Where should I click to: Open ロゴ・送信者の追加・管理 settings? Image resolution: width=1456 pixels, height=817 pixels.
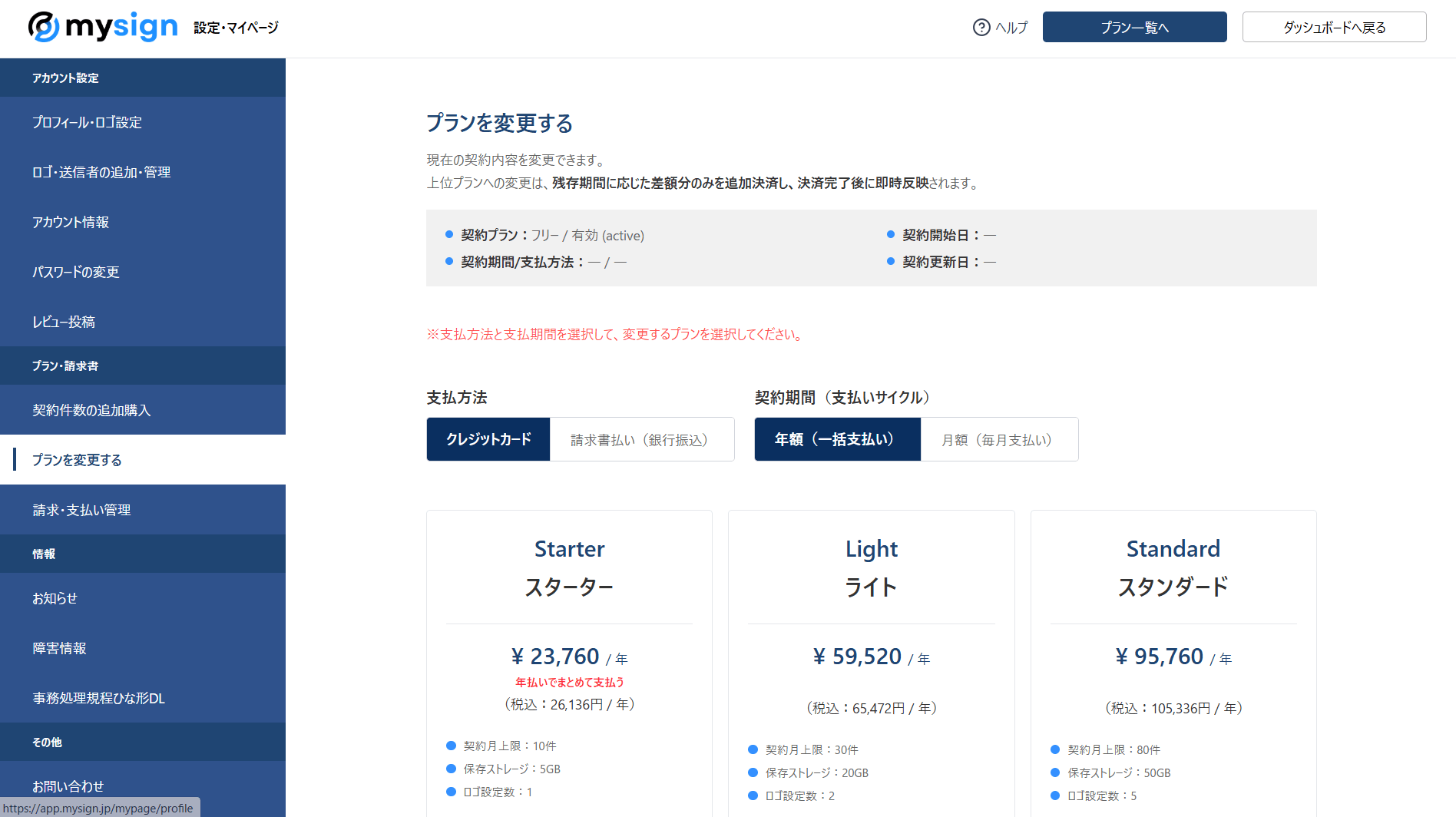tap(101, 172)
